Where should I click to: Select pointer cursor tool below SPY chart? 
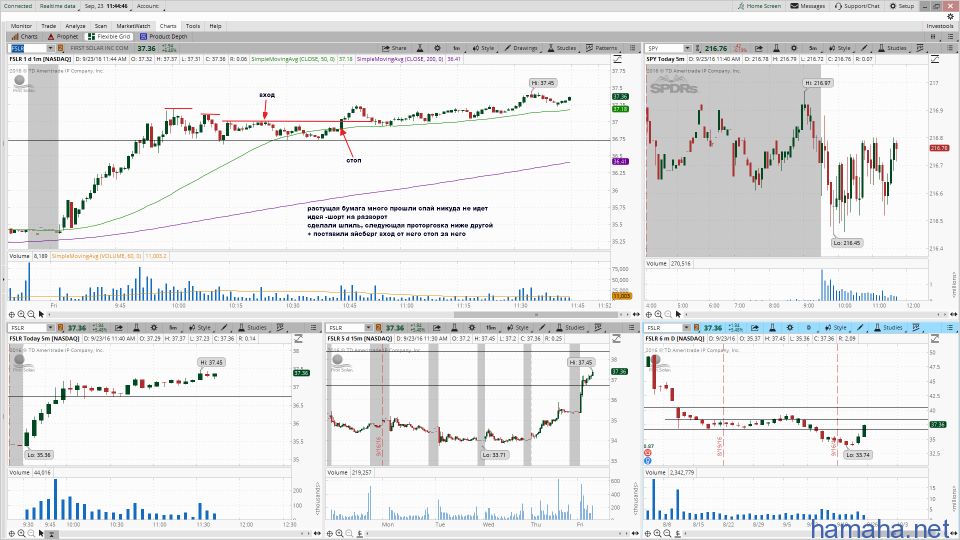pyautogui.click(x=678, y=314)
